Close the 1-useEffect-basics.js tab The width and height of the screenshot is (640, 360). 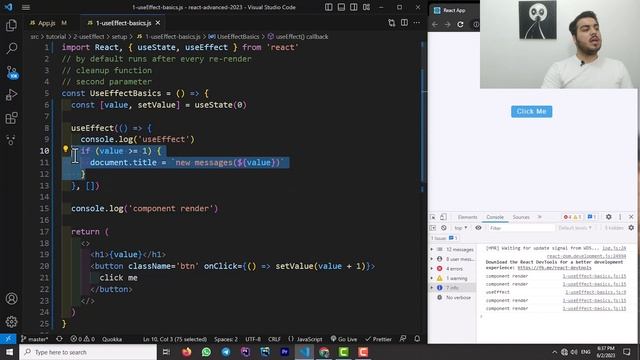pos(158,23)
